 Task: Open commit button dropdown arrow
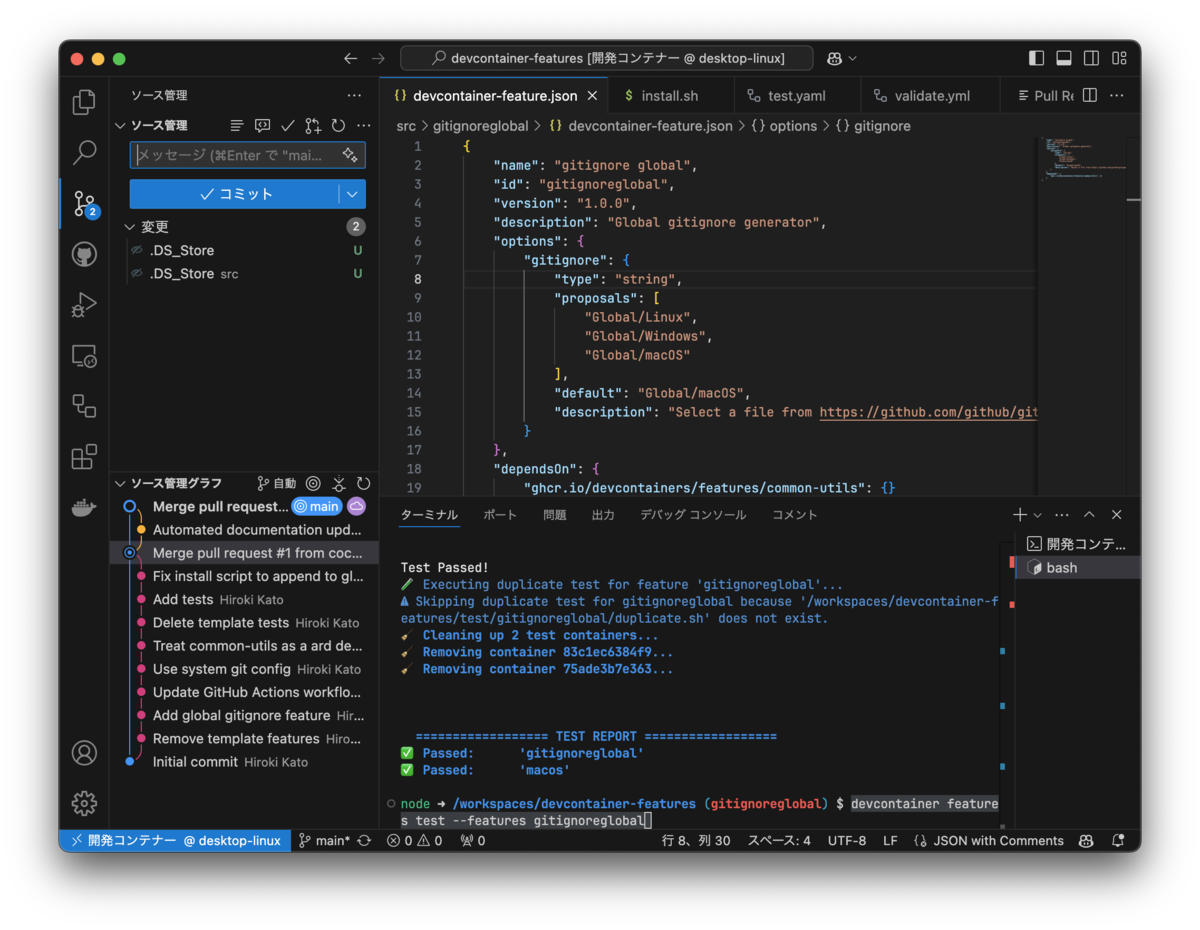coord(352,194)
